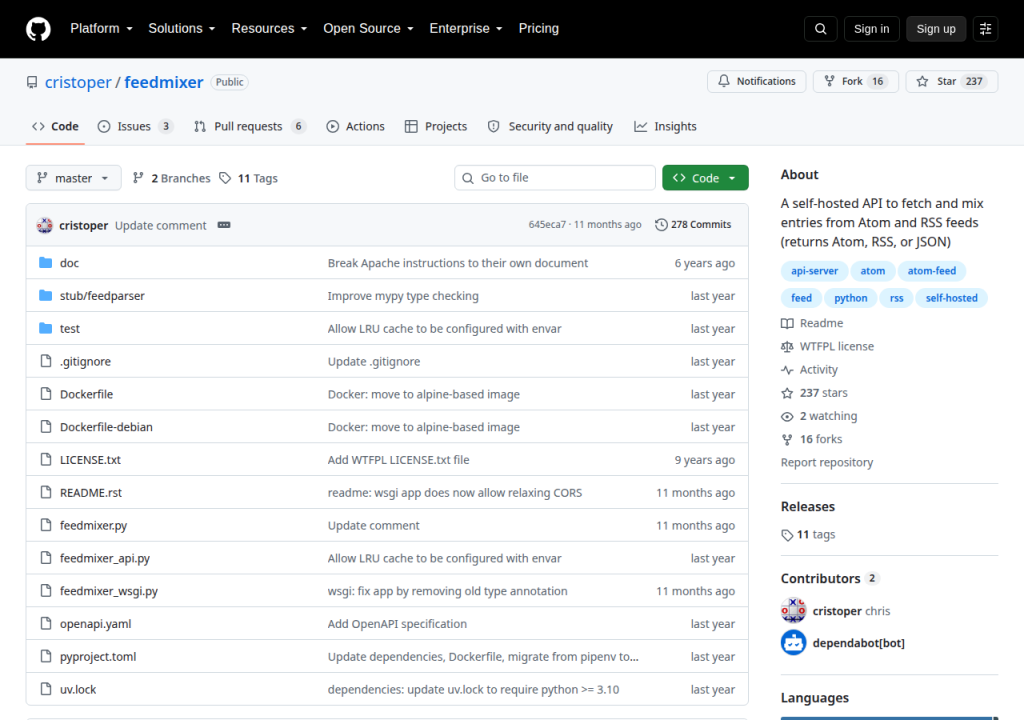Click the Sign up button
The width and height of the screenshot is (1024, 720).
pyautogui.click(x=936, y=29)
